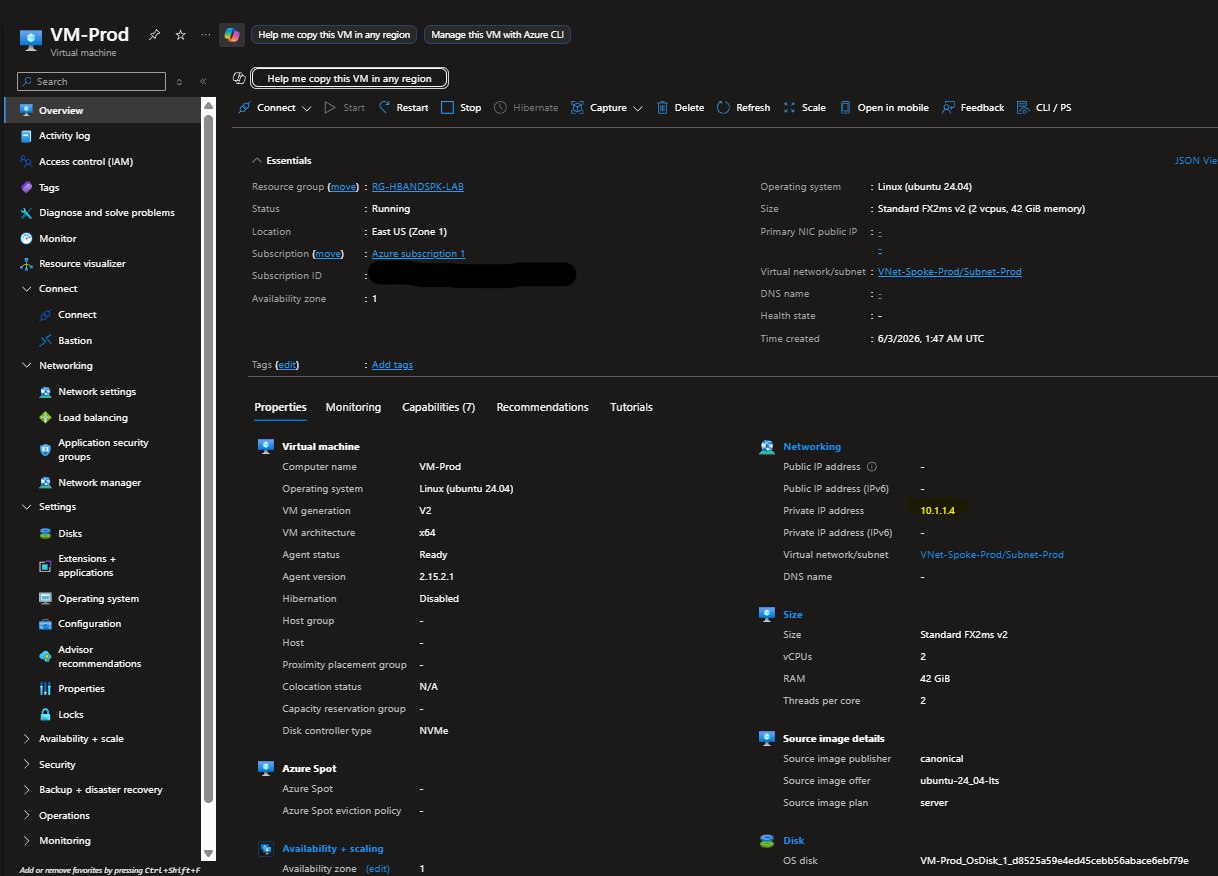Click the Tags icon in sidebar
The image size is (1218, 876).
[x=27, y=187]
